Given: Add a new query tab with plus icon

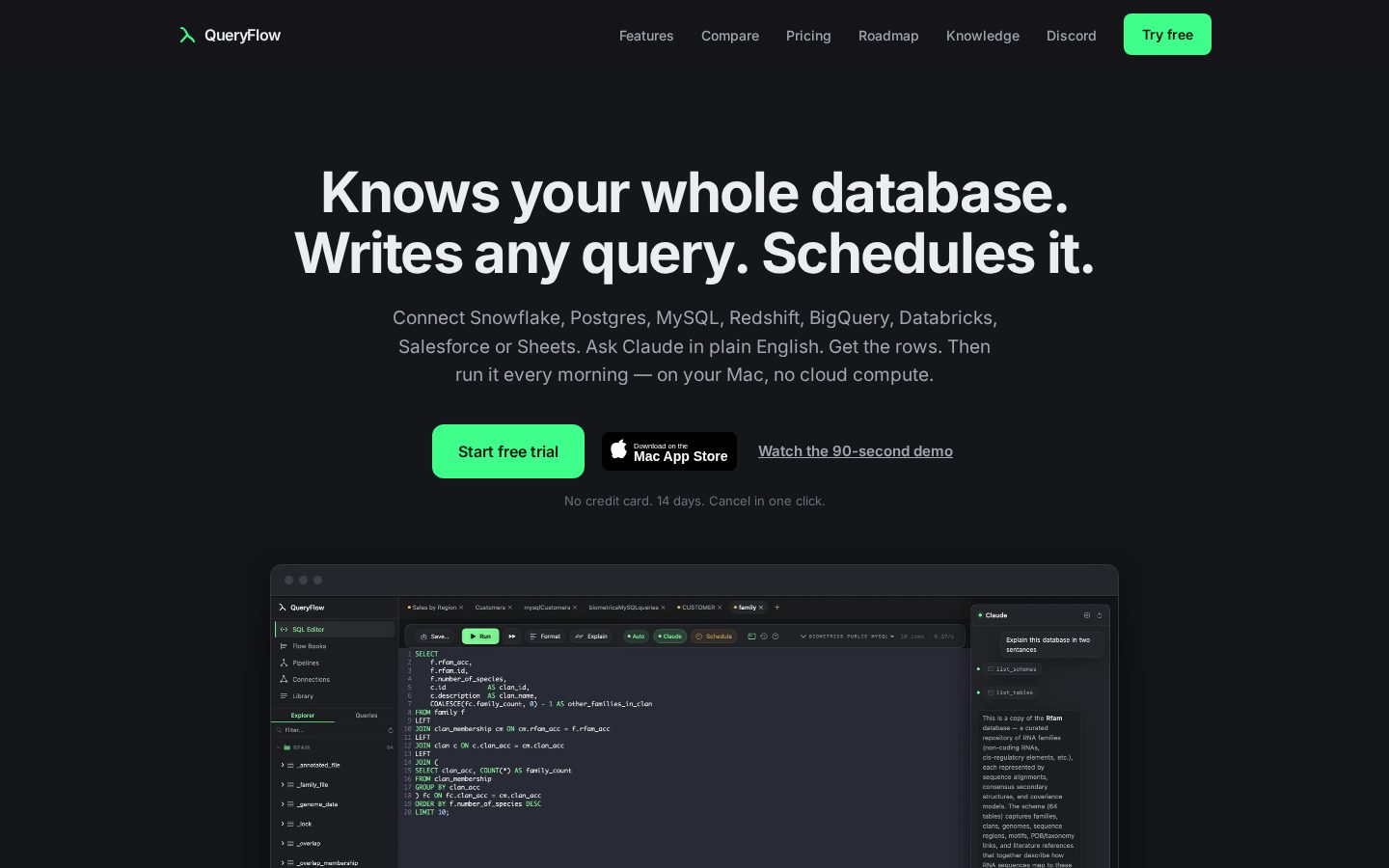Looking at the screenshot, I should tap(777, 608).
